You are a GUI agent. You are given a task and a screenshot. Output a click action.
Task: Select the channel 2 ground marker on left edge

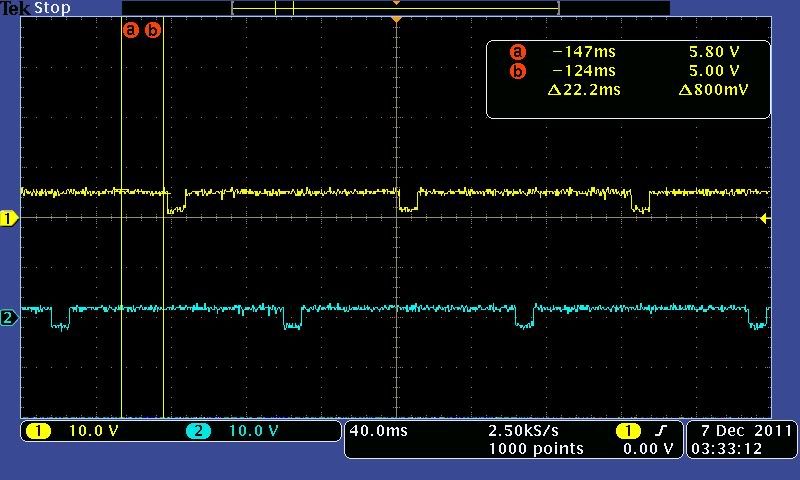pyautogui.click(x=9, y=318)
